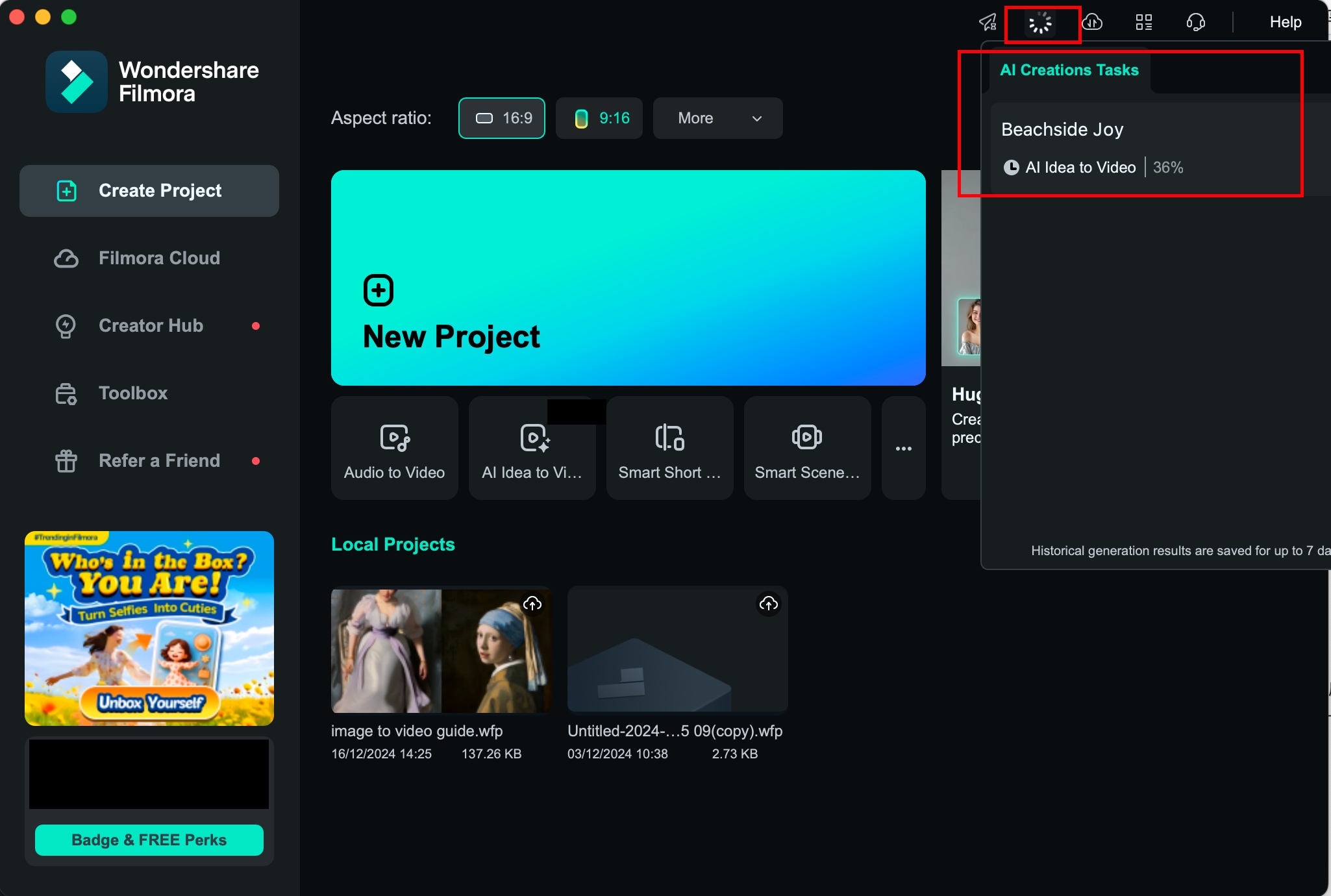1331x896 pixels.
Task: Show more tools with the three-dot button
Action: 903,448
